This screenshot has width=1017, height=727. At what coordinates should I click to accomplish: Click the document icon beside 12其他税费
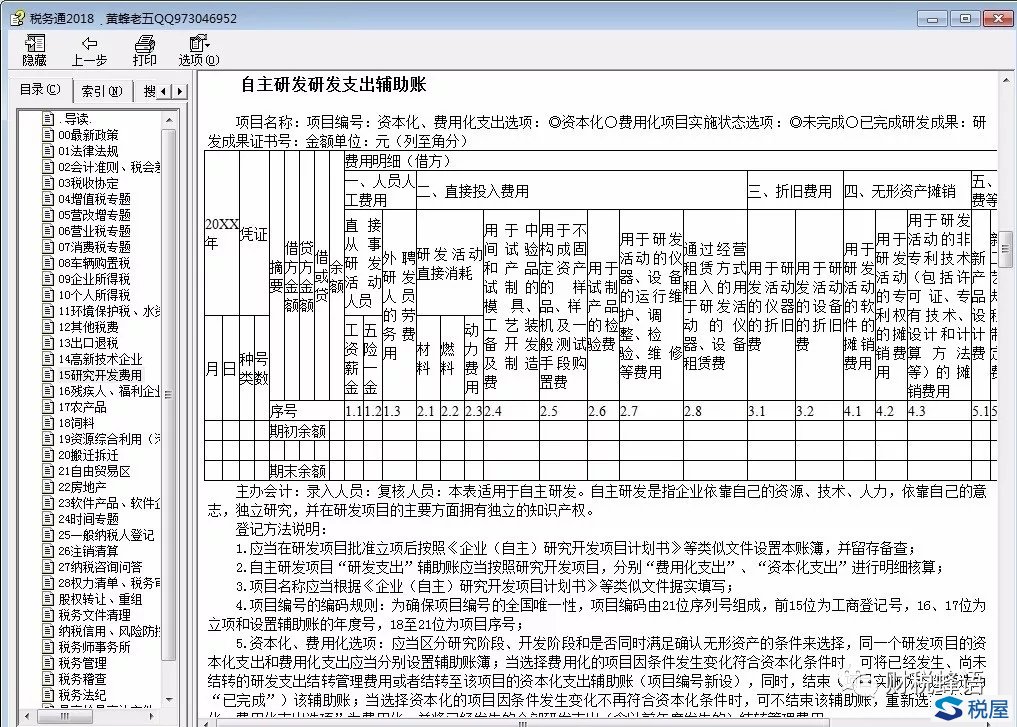[48, 327]
